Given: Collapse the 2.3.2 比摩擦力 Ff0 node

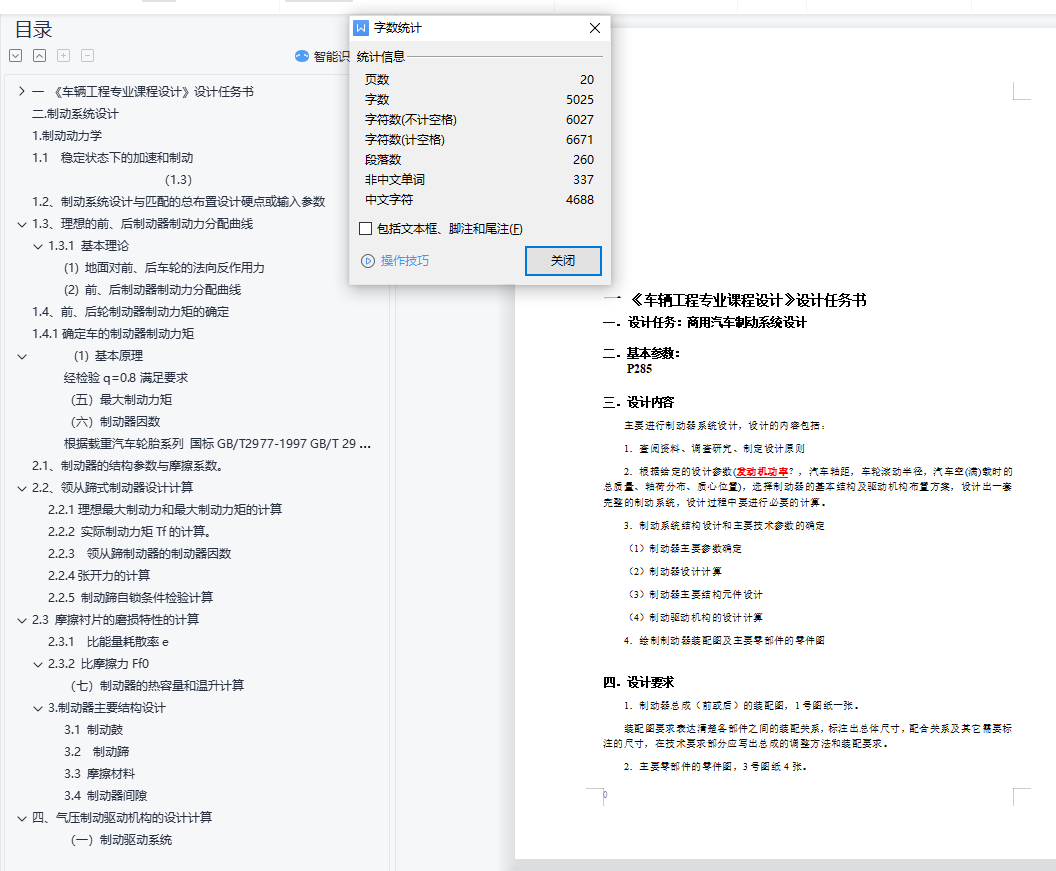Looking at the screenshot, I should click(38, 664).
